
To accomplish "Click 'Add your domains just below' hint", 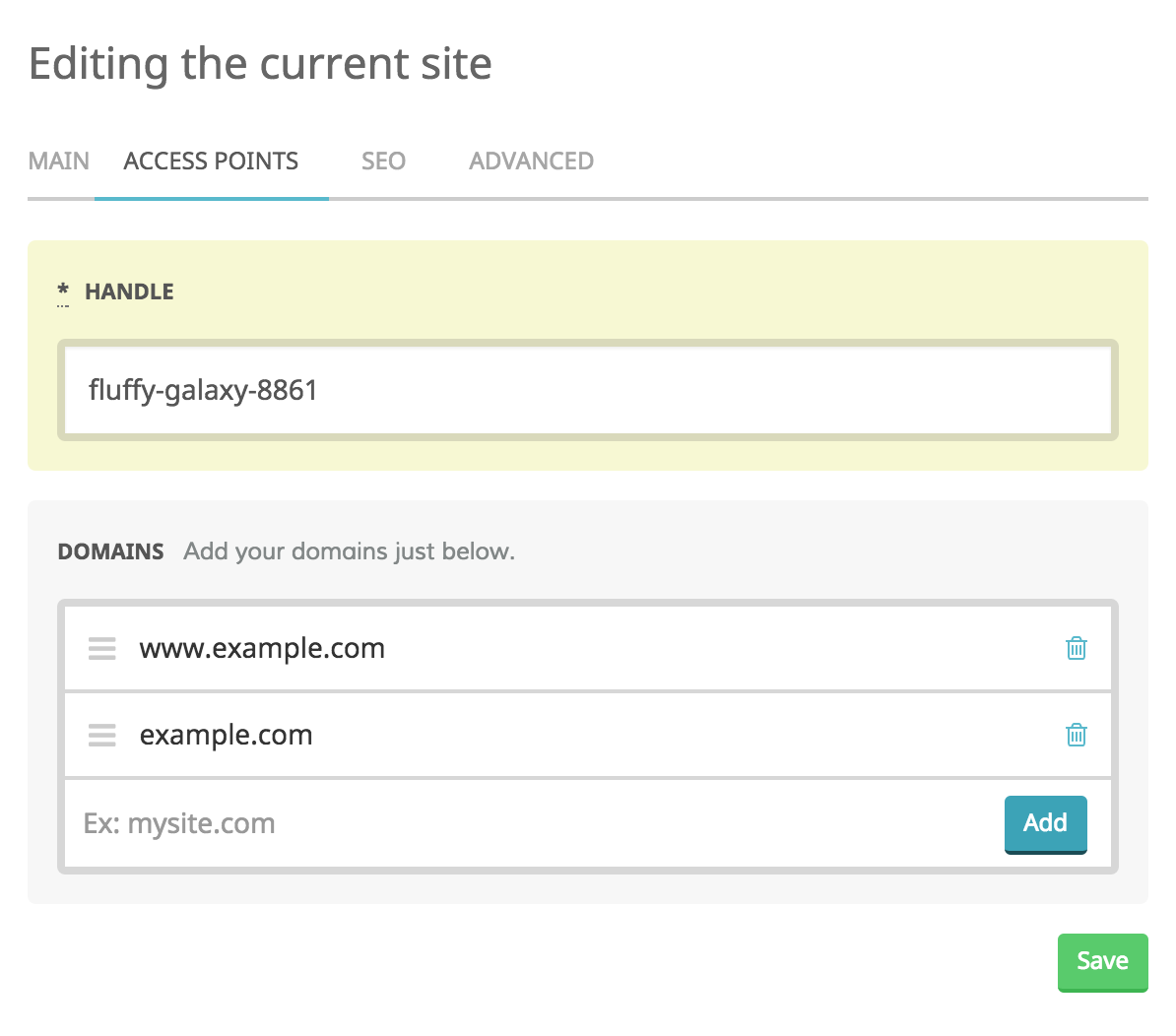I will pyautogui.click(x=349, y=551).
